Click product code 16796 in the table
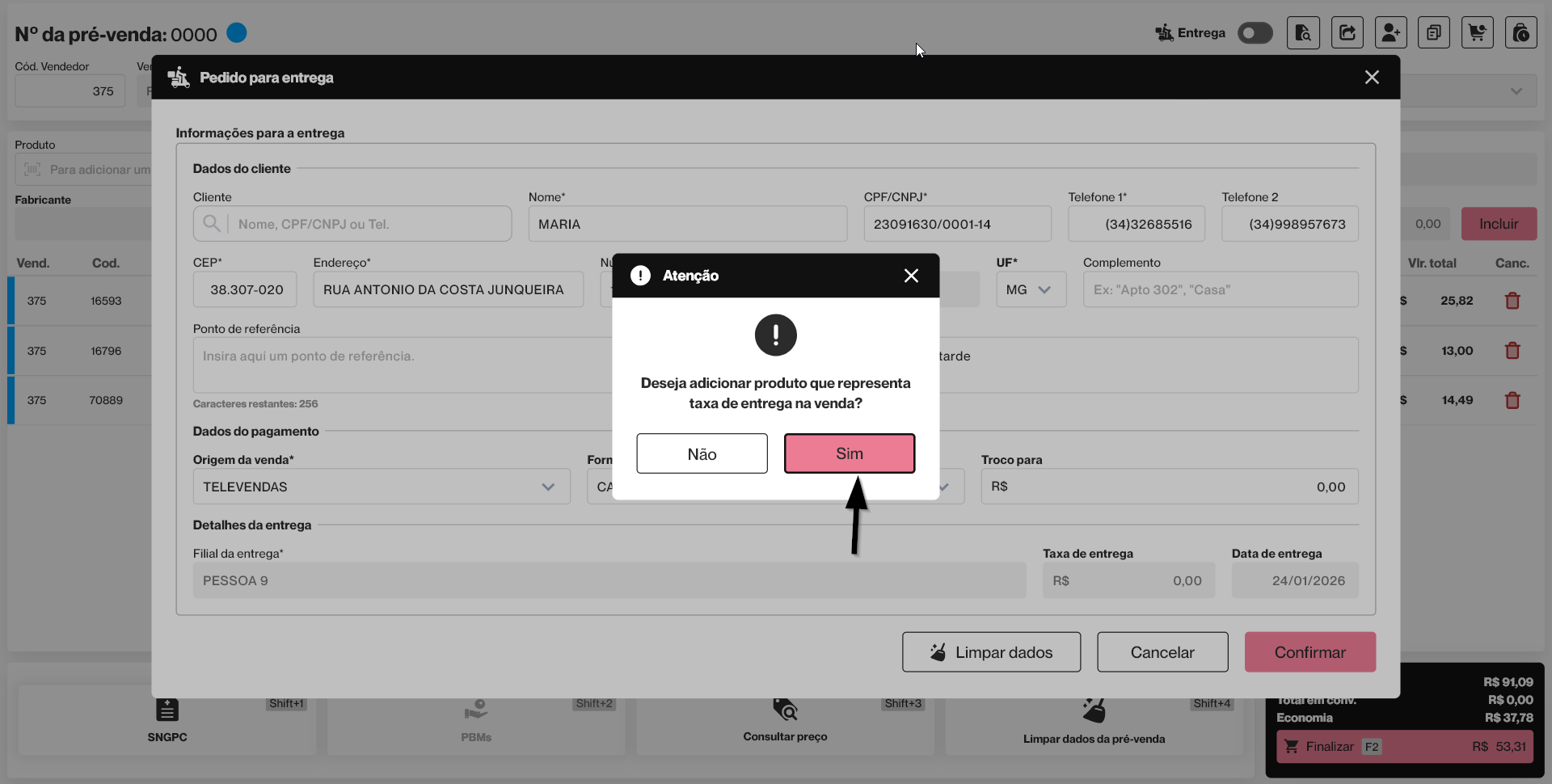Viewport: 1552px width, 784px height. tap(106, 351)
